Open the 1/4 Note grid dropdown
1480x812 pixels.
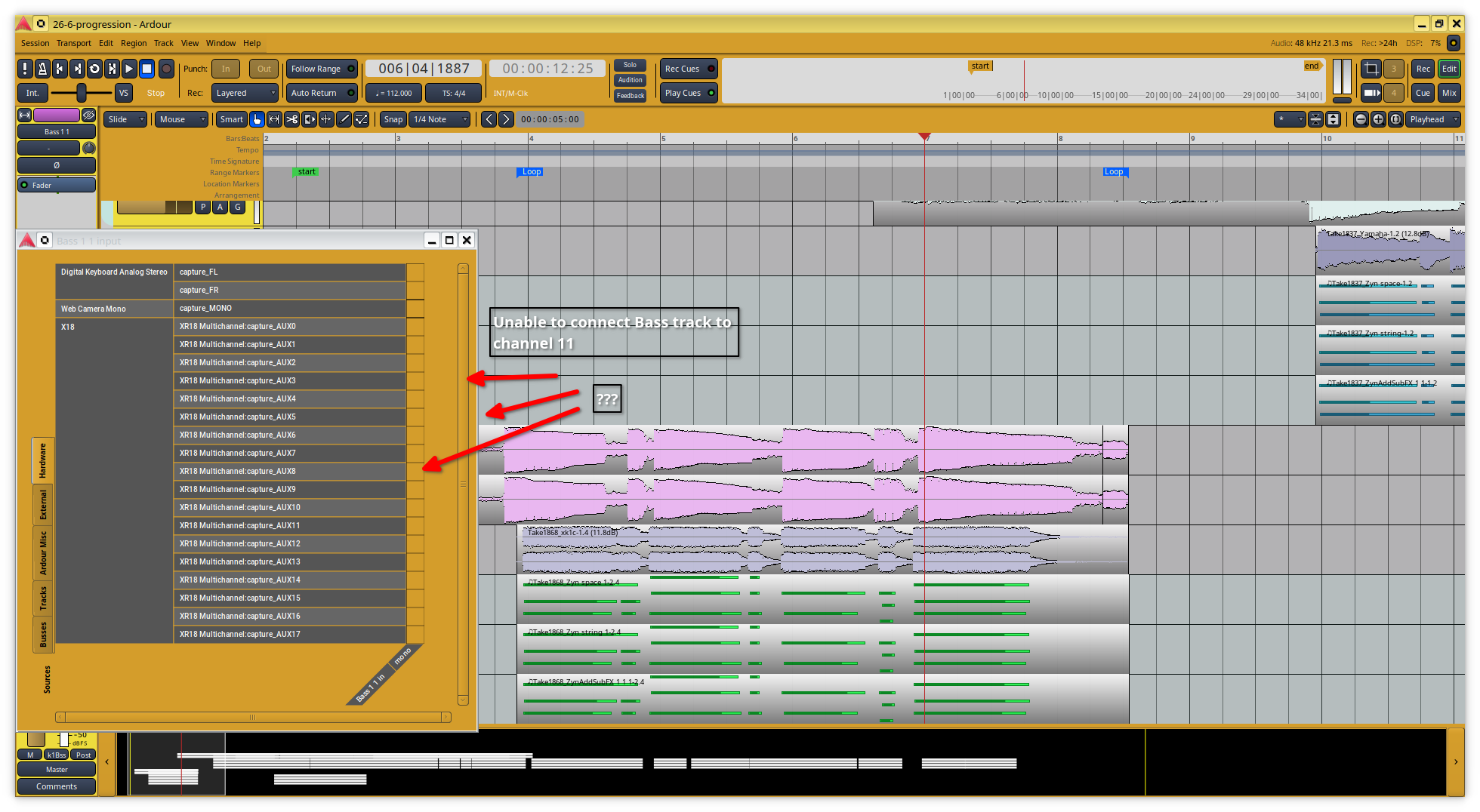pyautogui.click(x=440, y=119)
